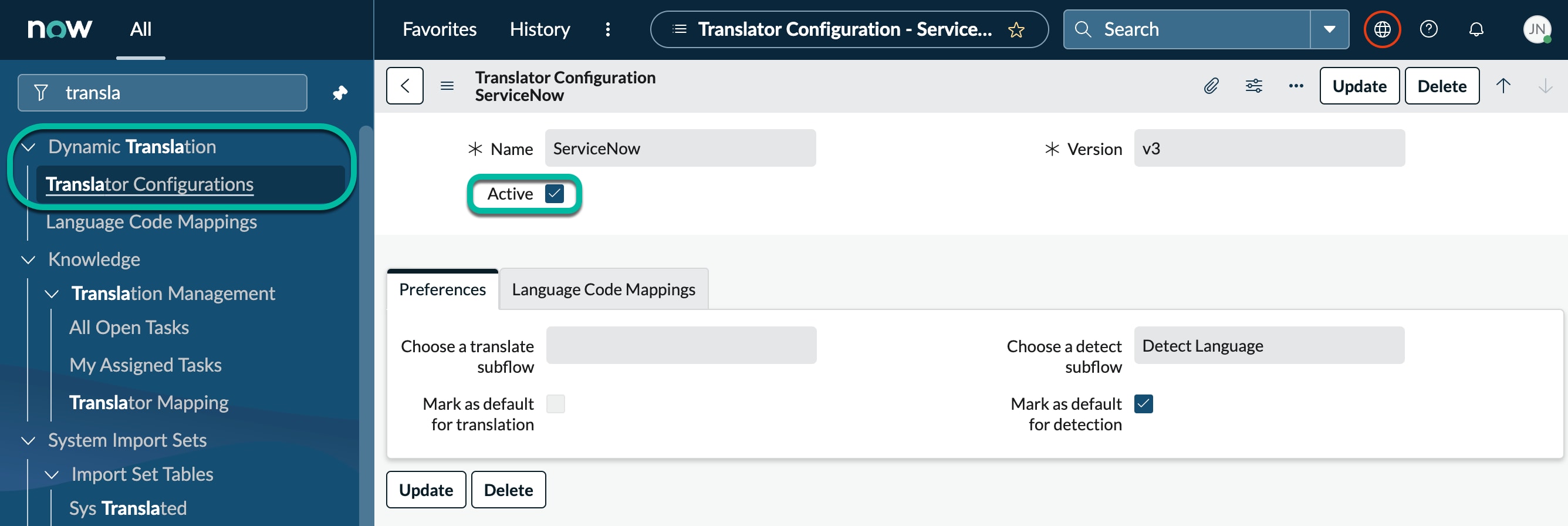The width and height of the screenshot is (1568, 526).
Task: Collapse Translation Management group
Action: coord(52,294)
